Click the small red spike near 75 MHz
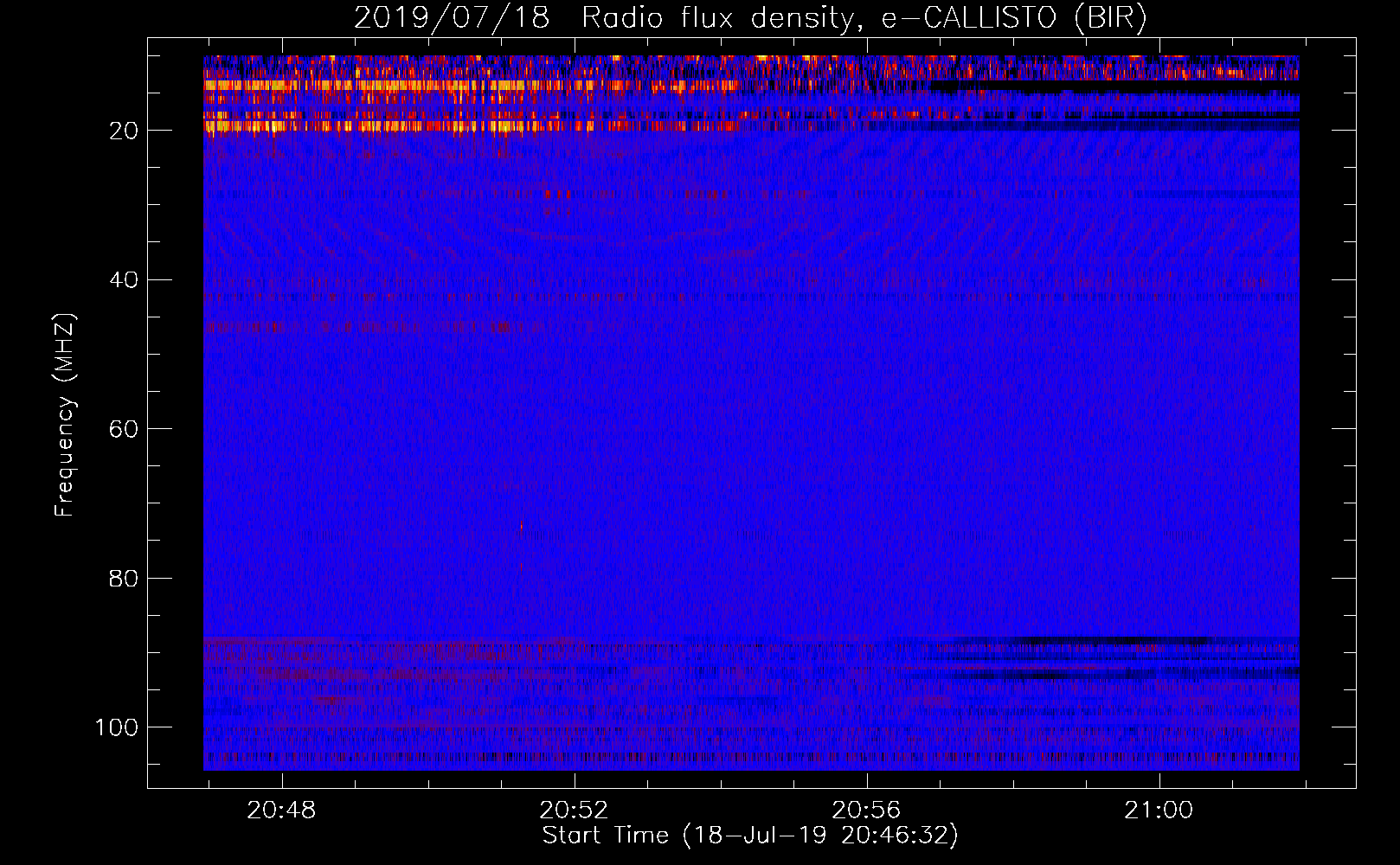The image size is (1400, 865). pyautogui.click(x=521, y=524)
